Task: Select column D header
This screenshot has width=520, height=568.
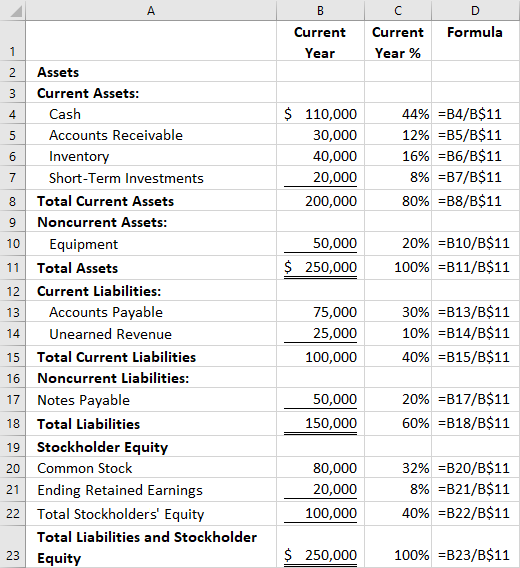Action: coord(475,10)
